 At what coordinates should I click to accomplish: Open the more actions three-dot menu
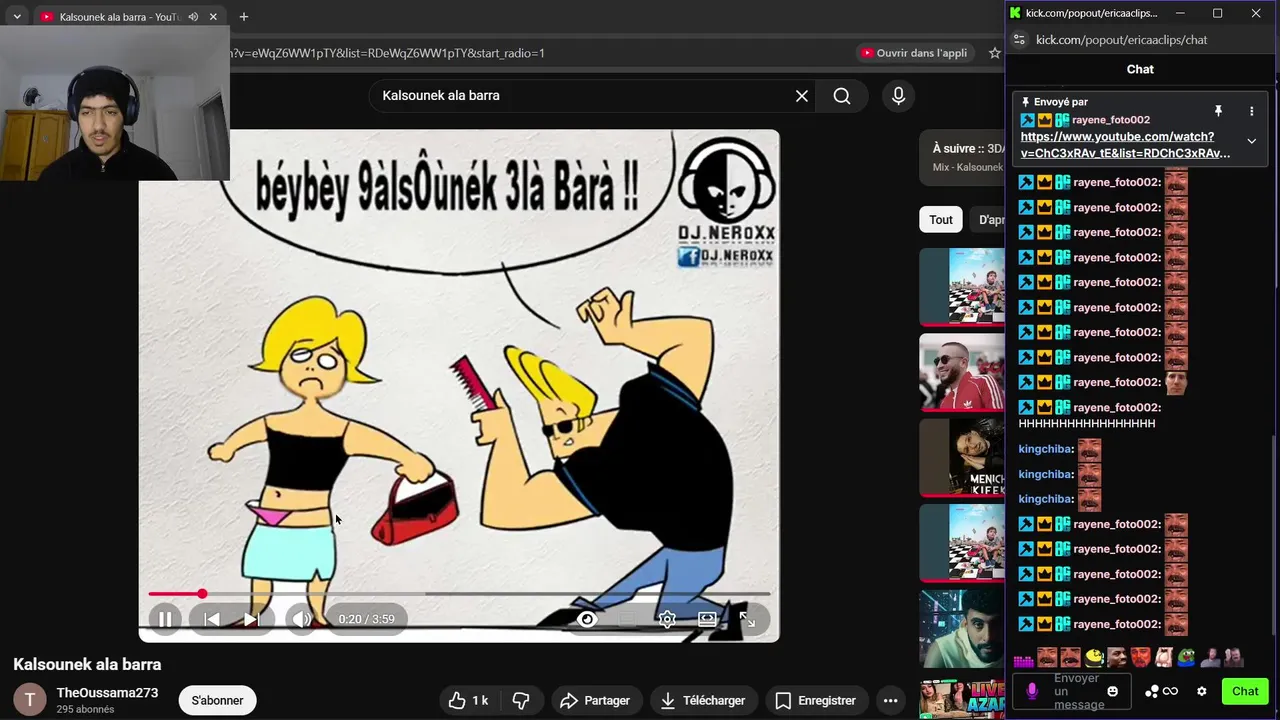[x=890, y=700]
